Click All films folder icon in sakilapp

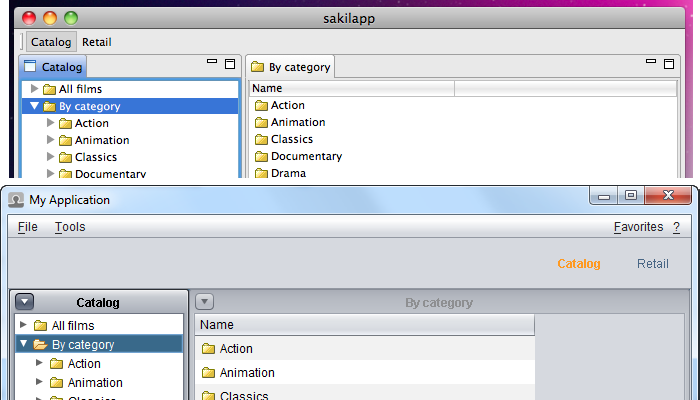49,89
